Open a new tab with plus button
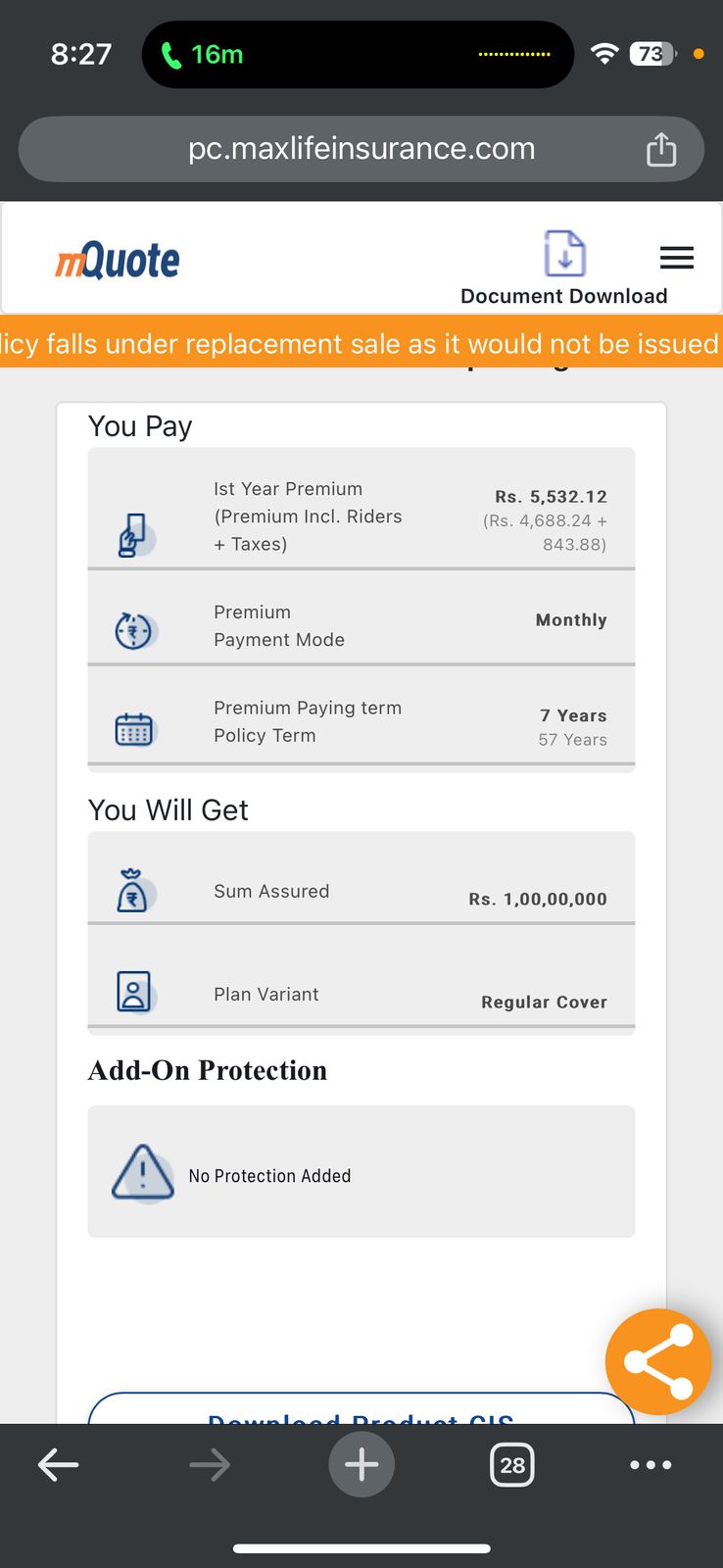This screenshot has height=1568, width=723. point(361,1465)
